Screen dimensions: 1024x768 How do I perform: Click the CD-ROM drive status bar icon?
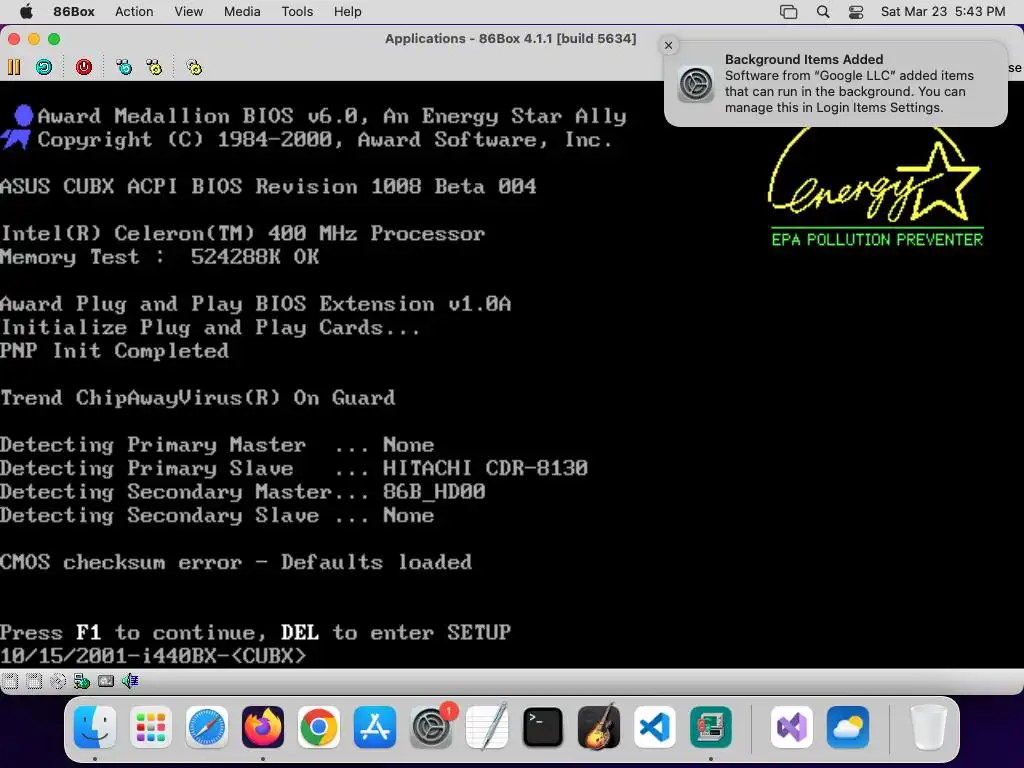pos(58,681)
